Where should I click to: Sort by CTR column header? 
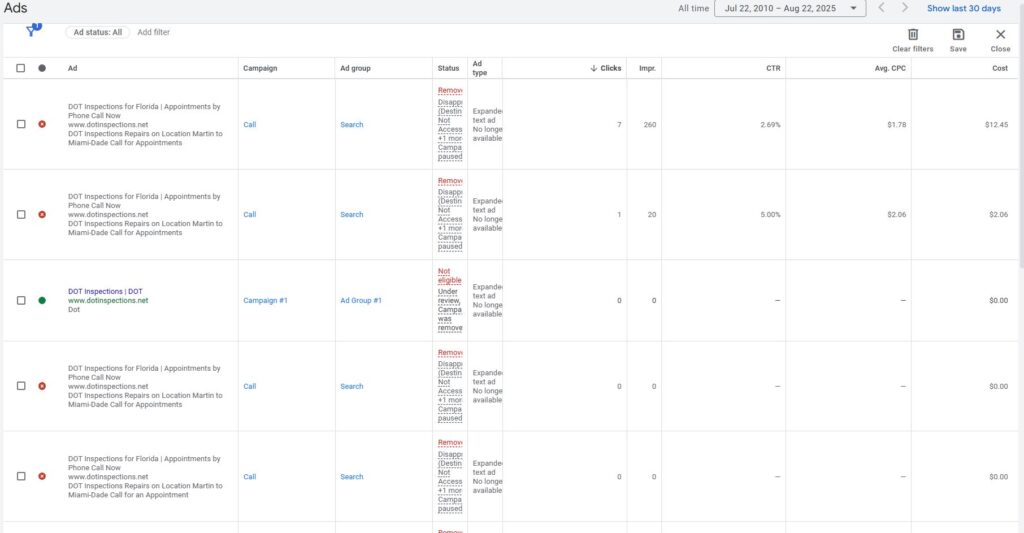point(773,68)
